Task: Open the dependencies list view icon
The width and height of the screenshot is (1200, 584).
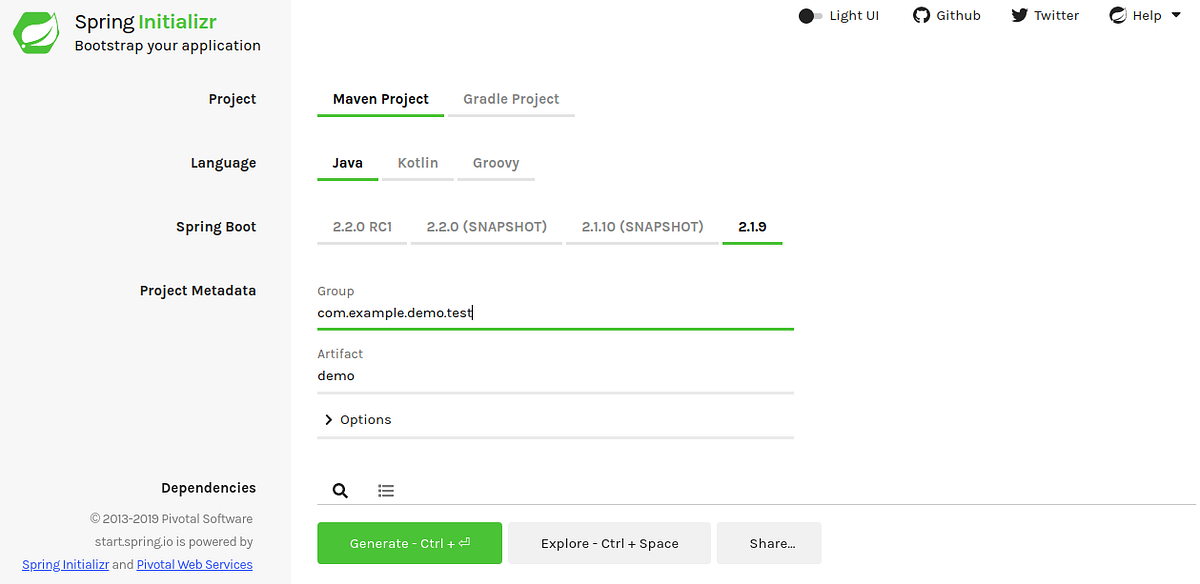Action: click(x=386, y=490)
